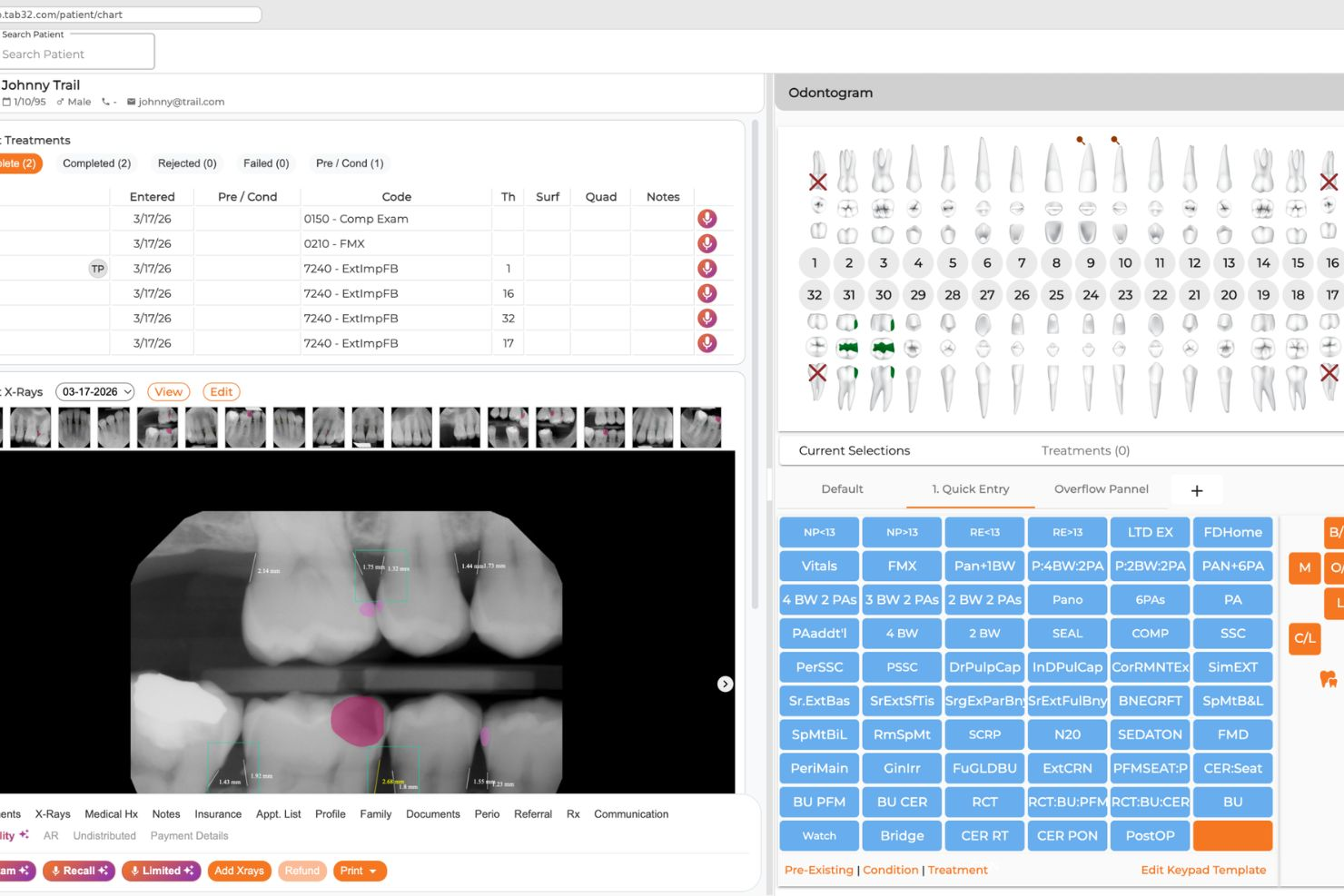Open the Perio tab
This screenshot has width=1344, height=896.
coord(487,814)
